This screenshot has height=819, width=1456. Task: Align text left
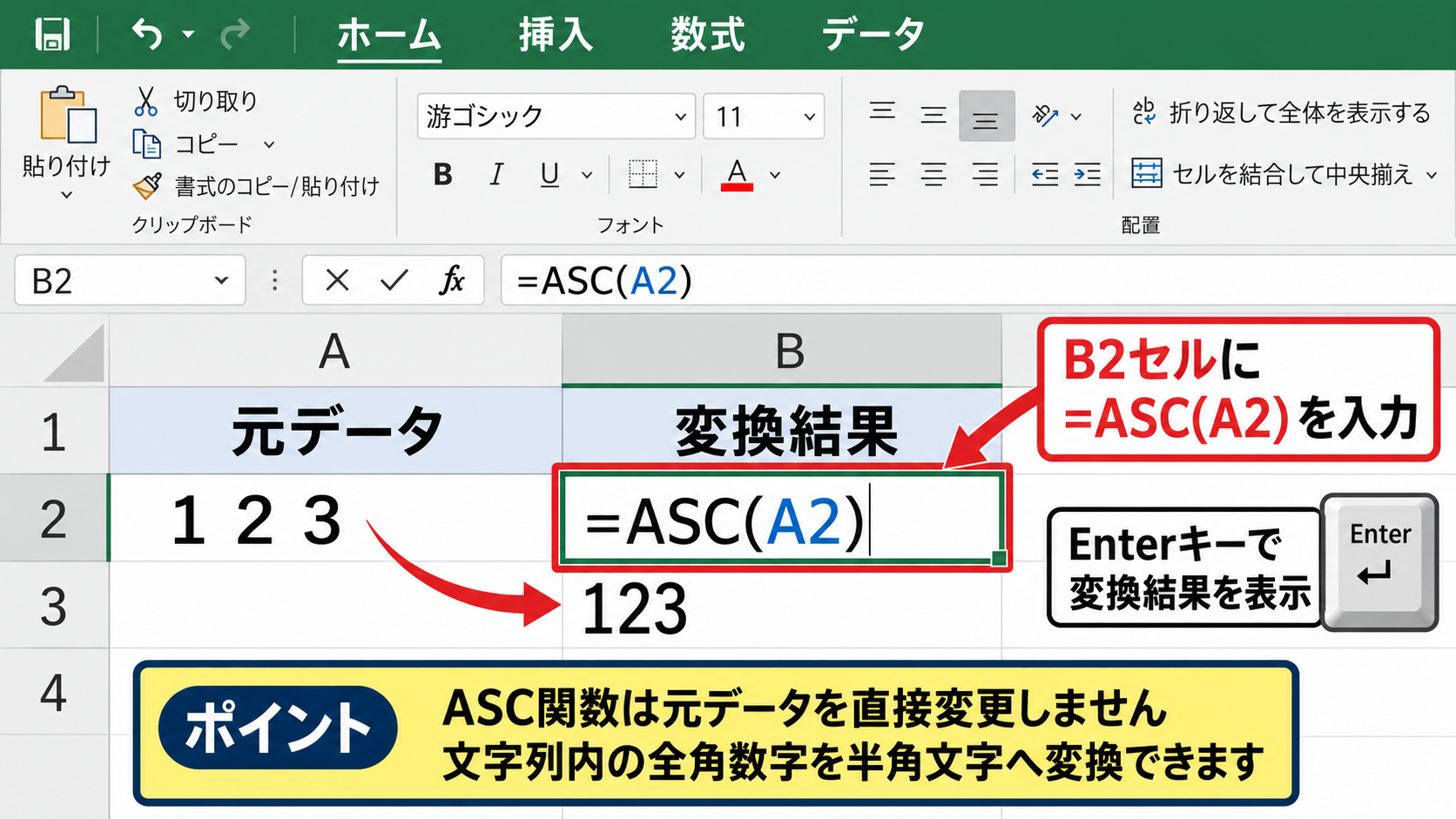click(x=882, y=175)
